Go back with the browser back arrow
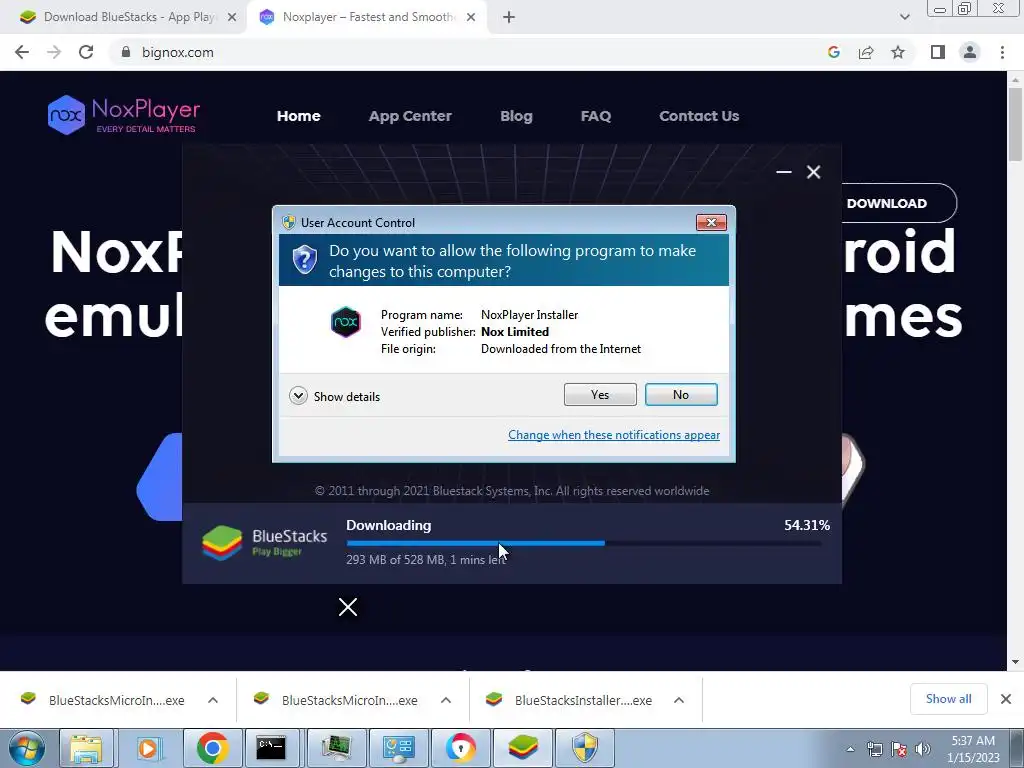 coord(22,52)
